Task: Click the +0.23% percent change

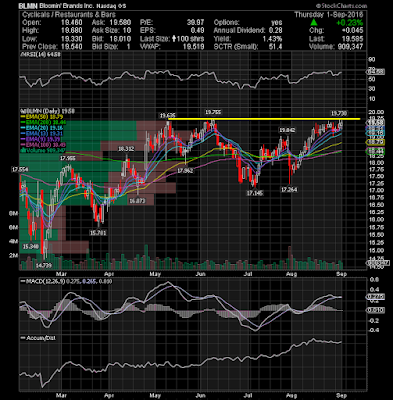Action: point(349,23)
